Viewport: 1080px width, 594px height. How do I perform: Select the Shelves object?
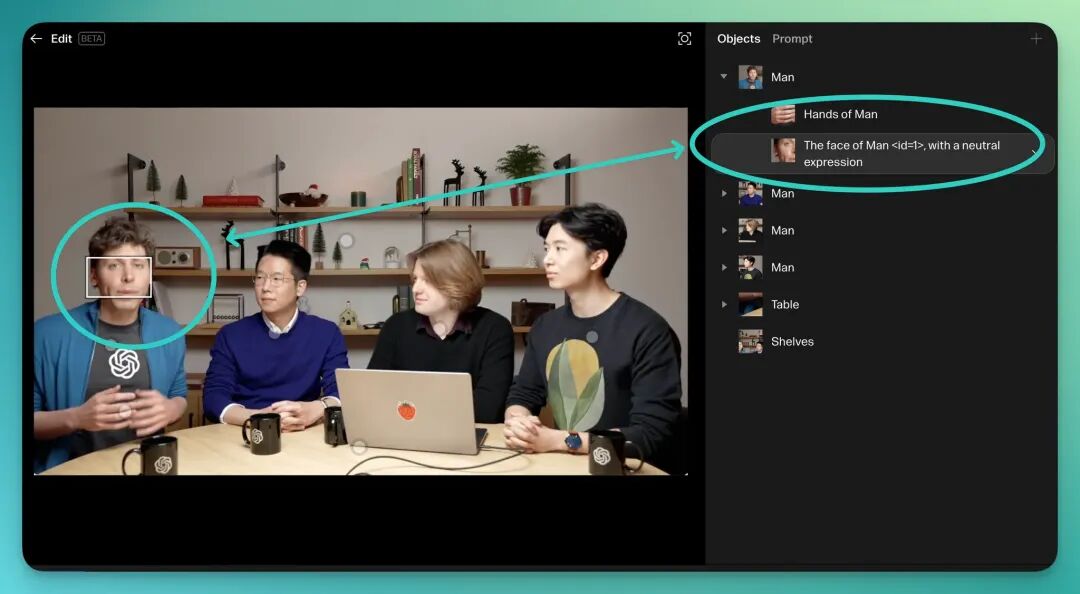point(791,342)
